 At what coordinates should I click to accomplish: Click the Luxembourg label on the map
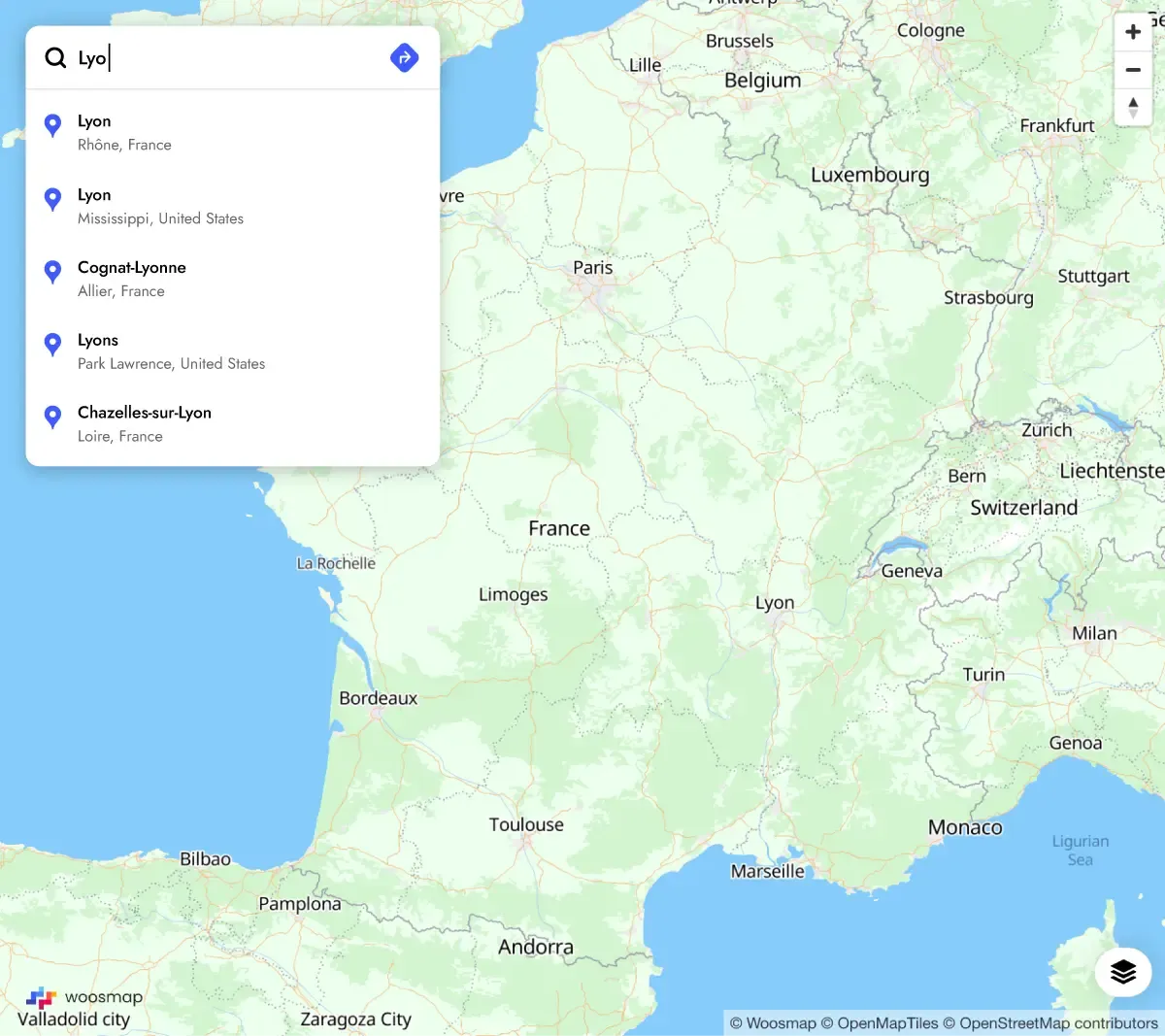tap(870, 175)
